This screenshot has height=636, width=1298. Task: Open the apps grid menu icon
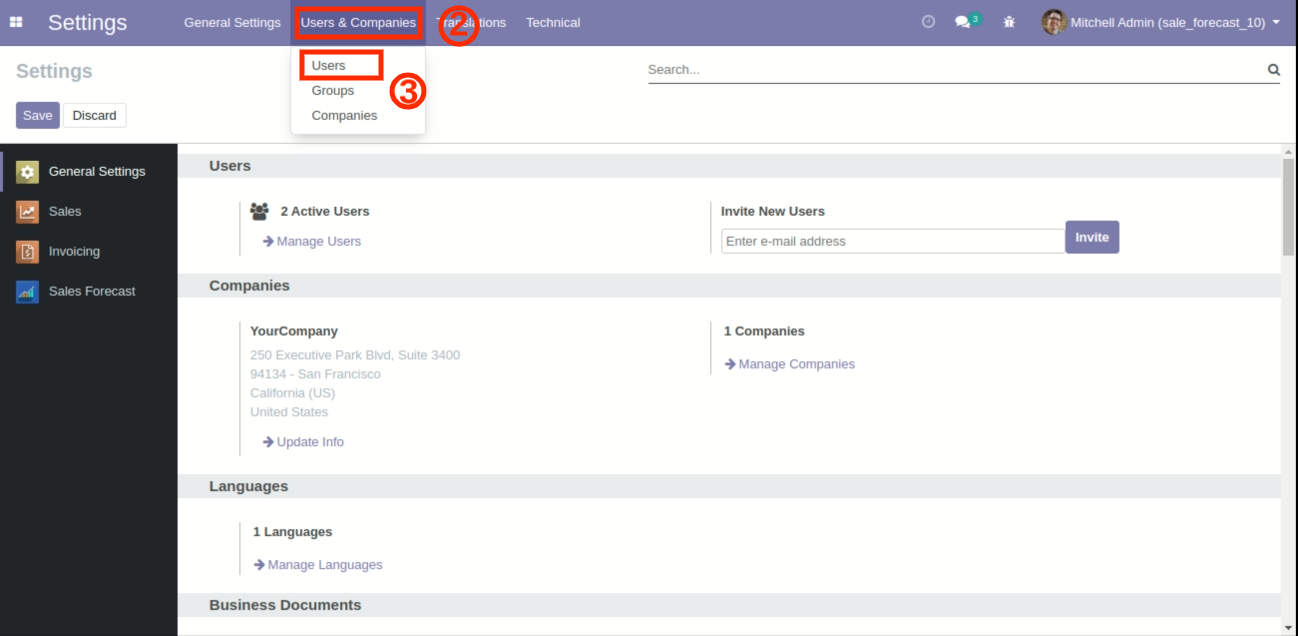click(x=16, y=22)
